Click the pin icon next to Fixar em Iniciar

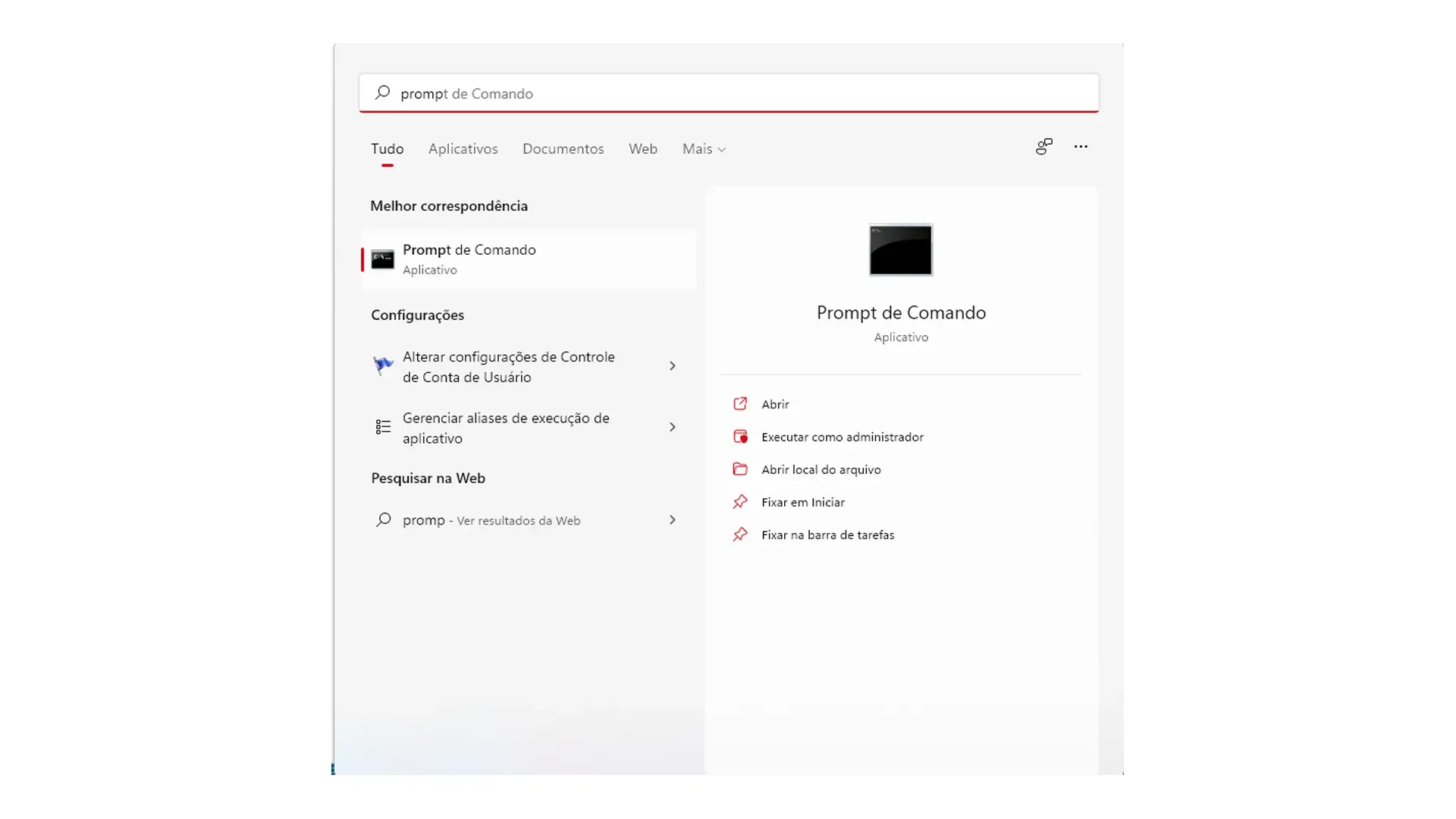point(741,501)
